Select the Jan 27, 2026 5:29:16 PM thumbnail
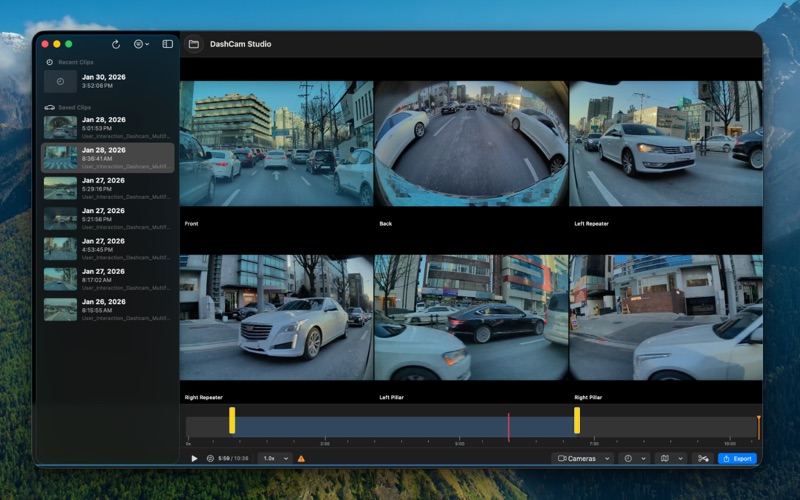The width and height of the screenshot is (800, 500). [x=60, y=188]
